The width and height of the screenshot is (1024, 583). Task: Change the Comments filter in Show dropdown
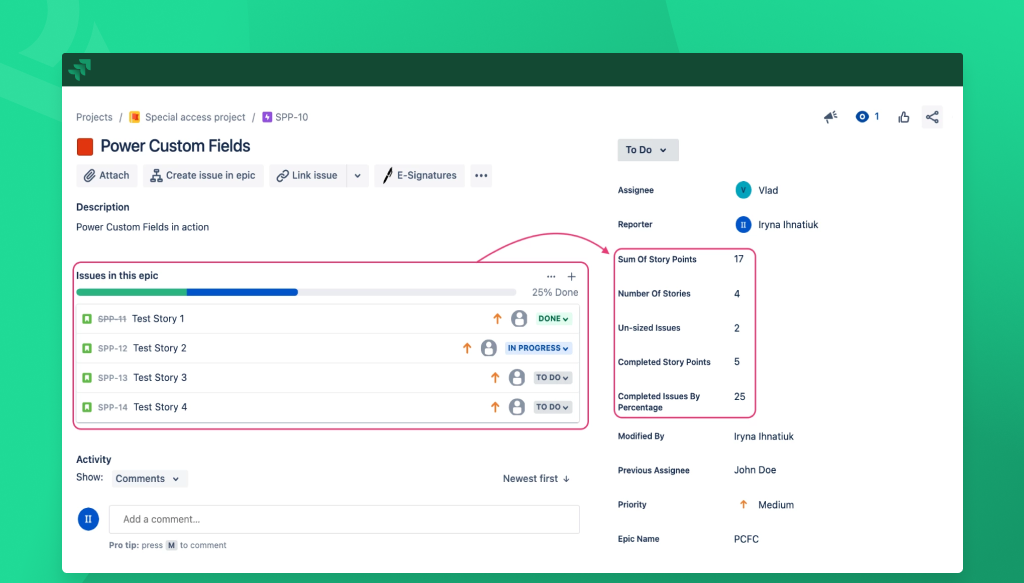click(148, 479)
